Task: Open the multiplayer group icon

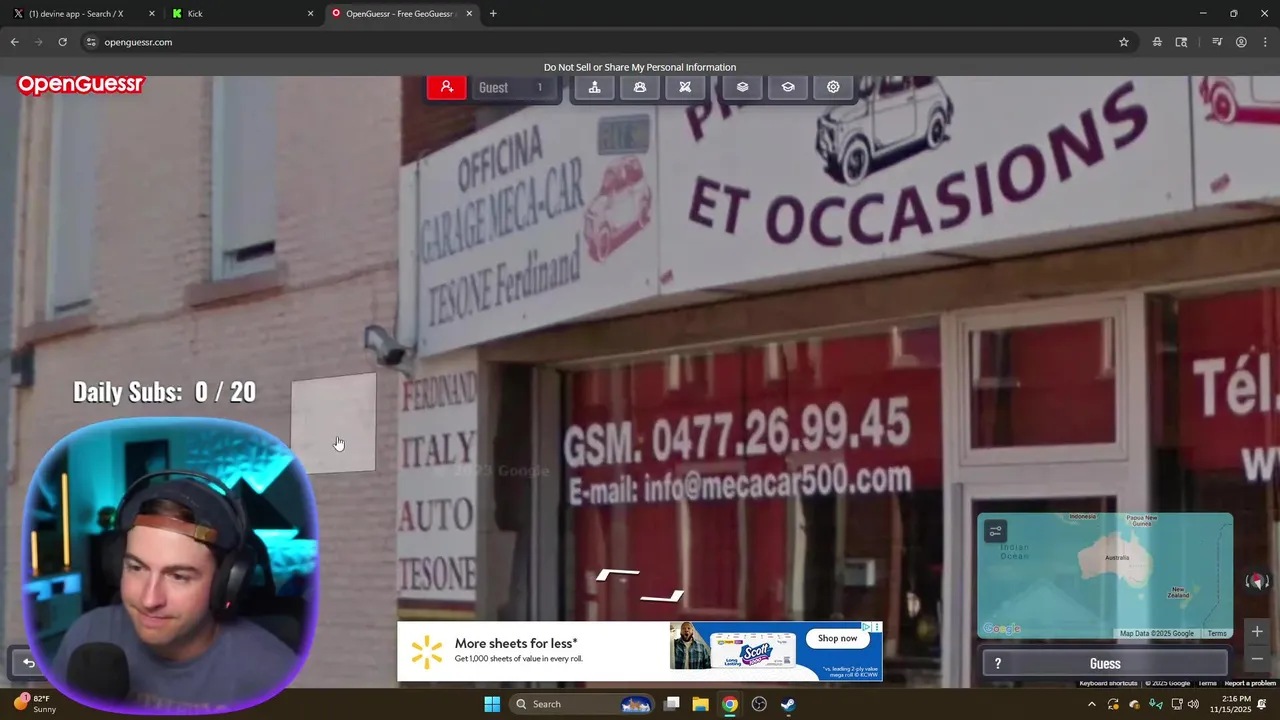Action: [640, 87]
